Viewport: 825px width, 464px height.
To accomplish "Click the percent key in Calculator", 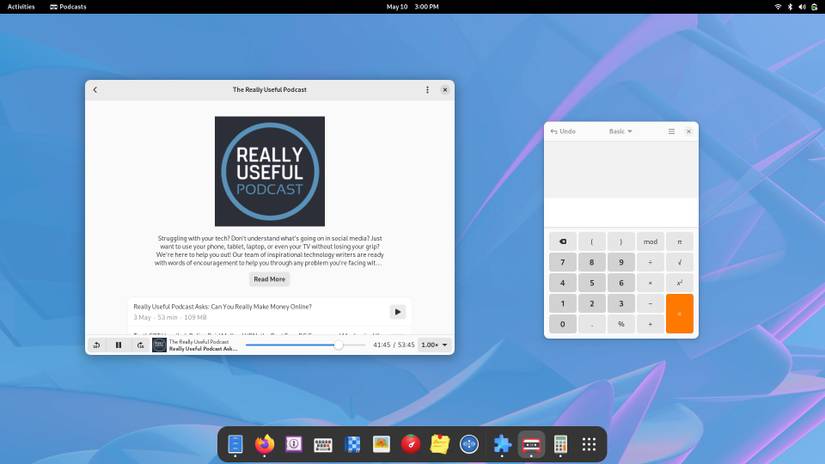I will click(x=621, y=324).
